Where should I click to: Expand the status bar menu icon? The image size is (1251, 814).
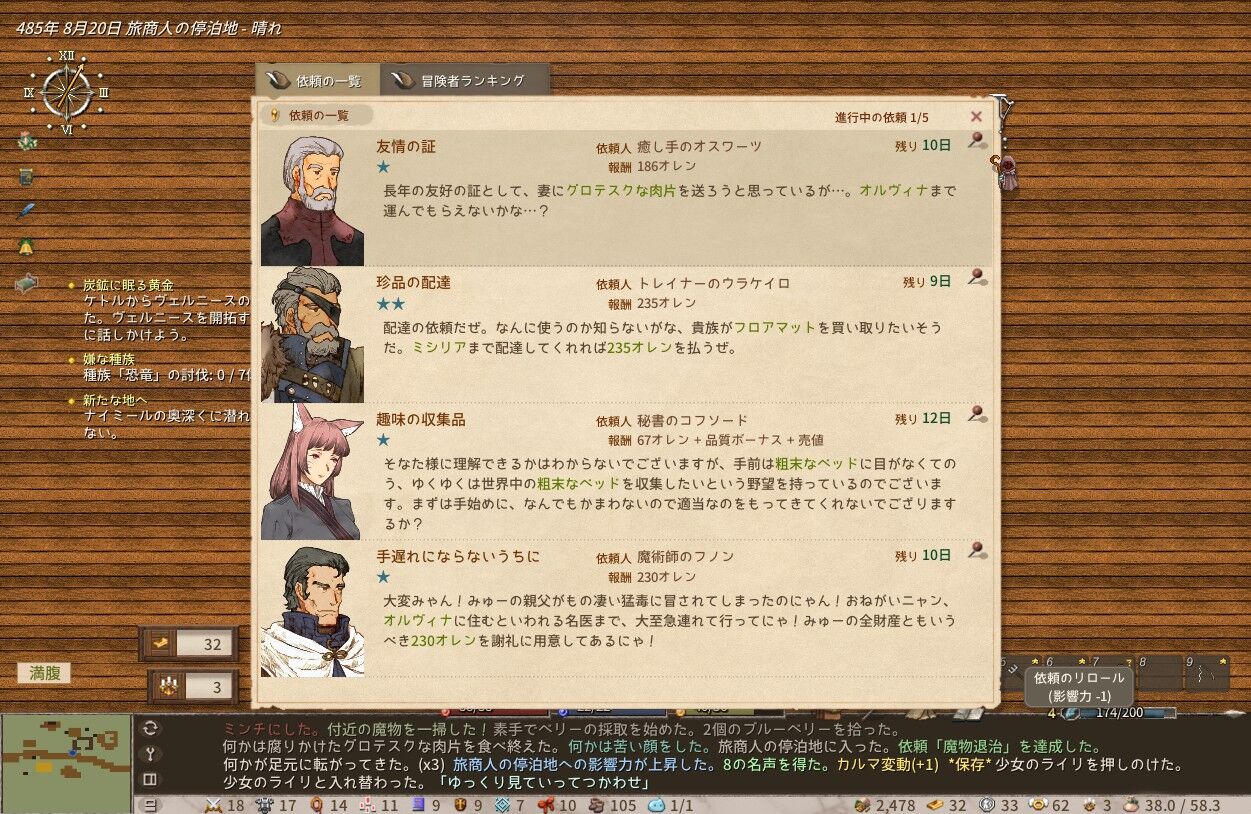pyautogui.click(x=149, y=804)
